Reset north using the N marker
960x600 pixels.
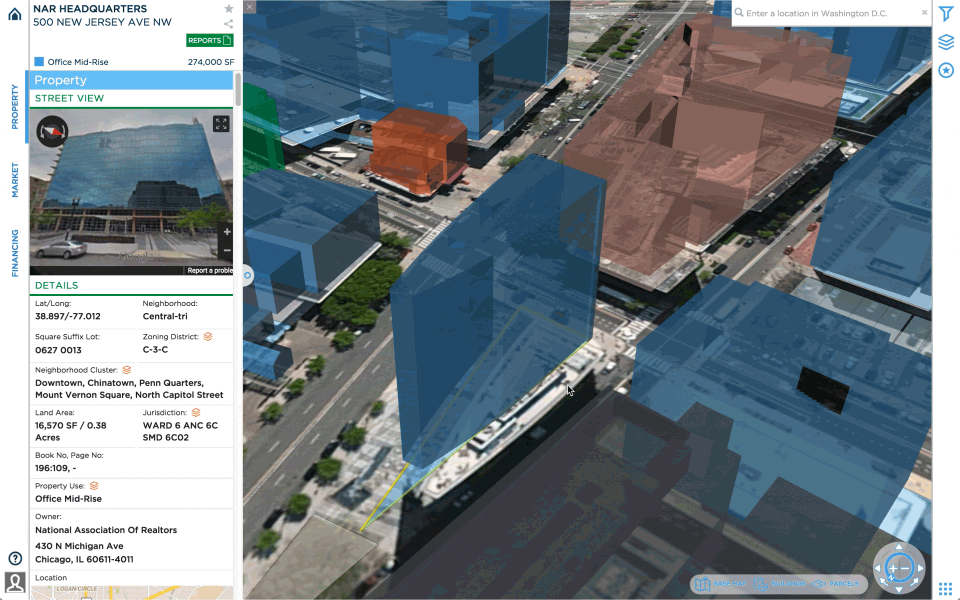891,578
